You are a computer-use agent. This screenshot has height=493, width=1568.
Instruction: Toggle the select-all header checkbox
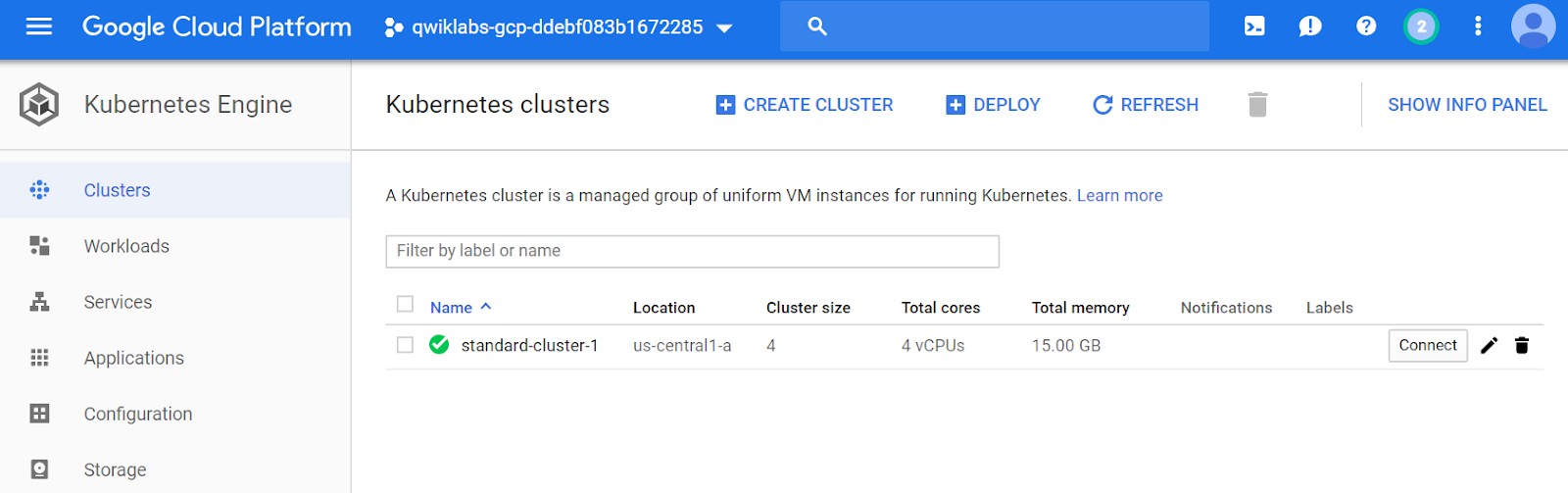click(405, 304)
